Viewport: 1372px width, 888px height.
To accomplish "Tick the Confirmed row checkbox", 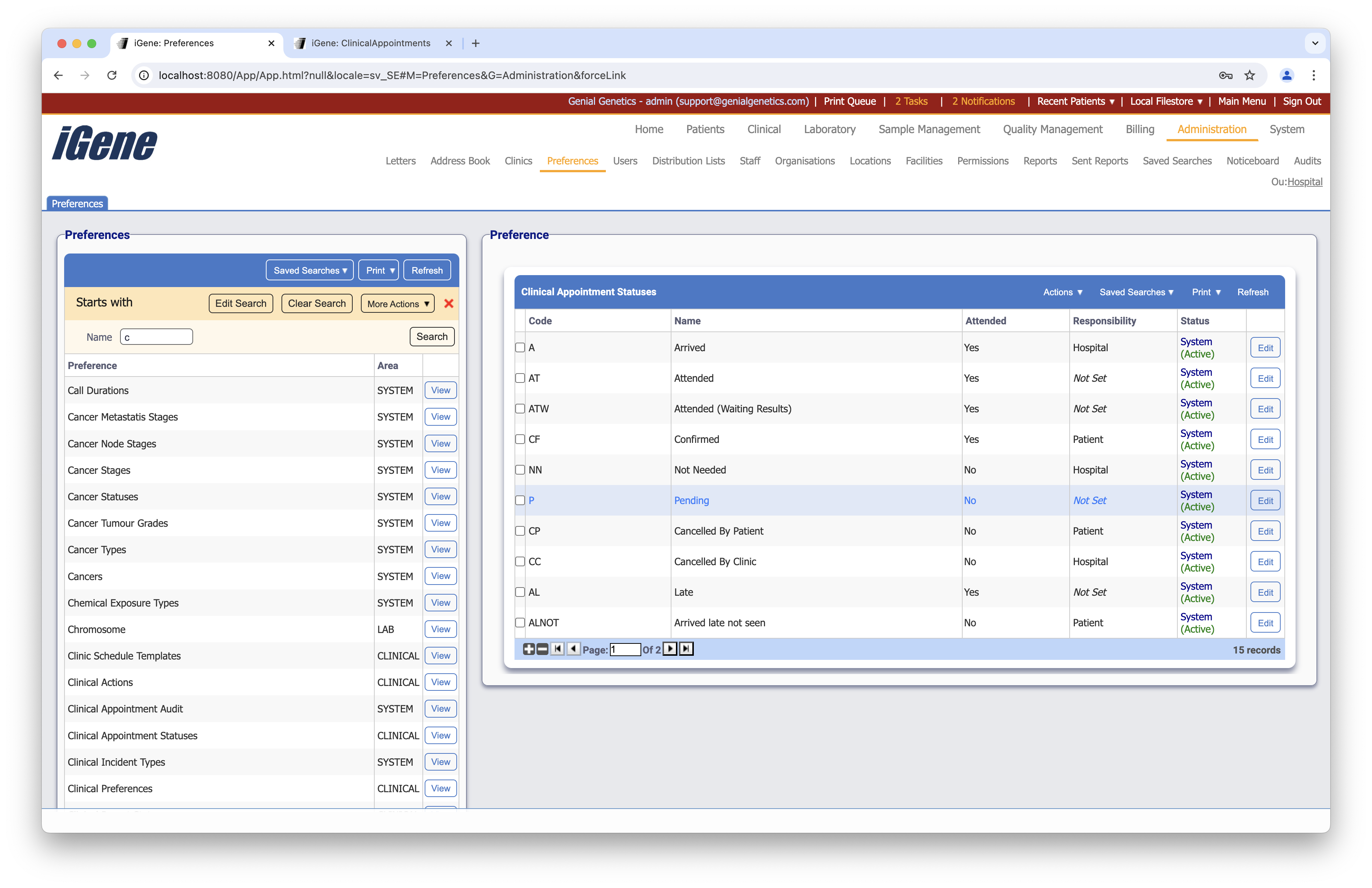I will pos(520,439).
